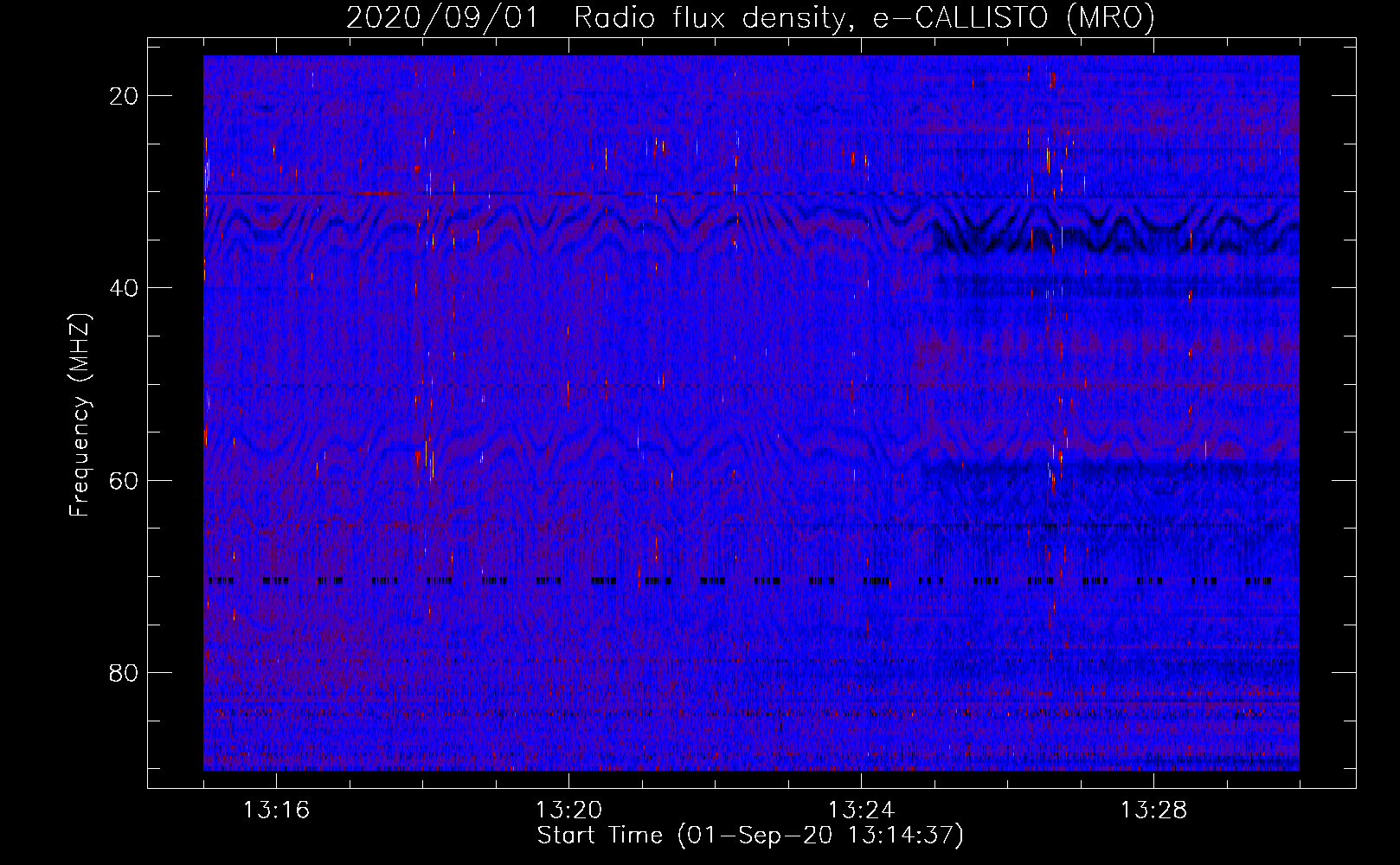Click the 'Start Time (01-Sep-20 13:14:37)' label
Screen dimensions: 1400x865
tap(750, 836)
